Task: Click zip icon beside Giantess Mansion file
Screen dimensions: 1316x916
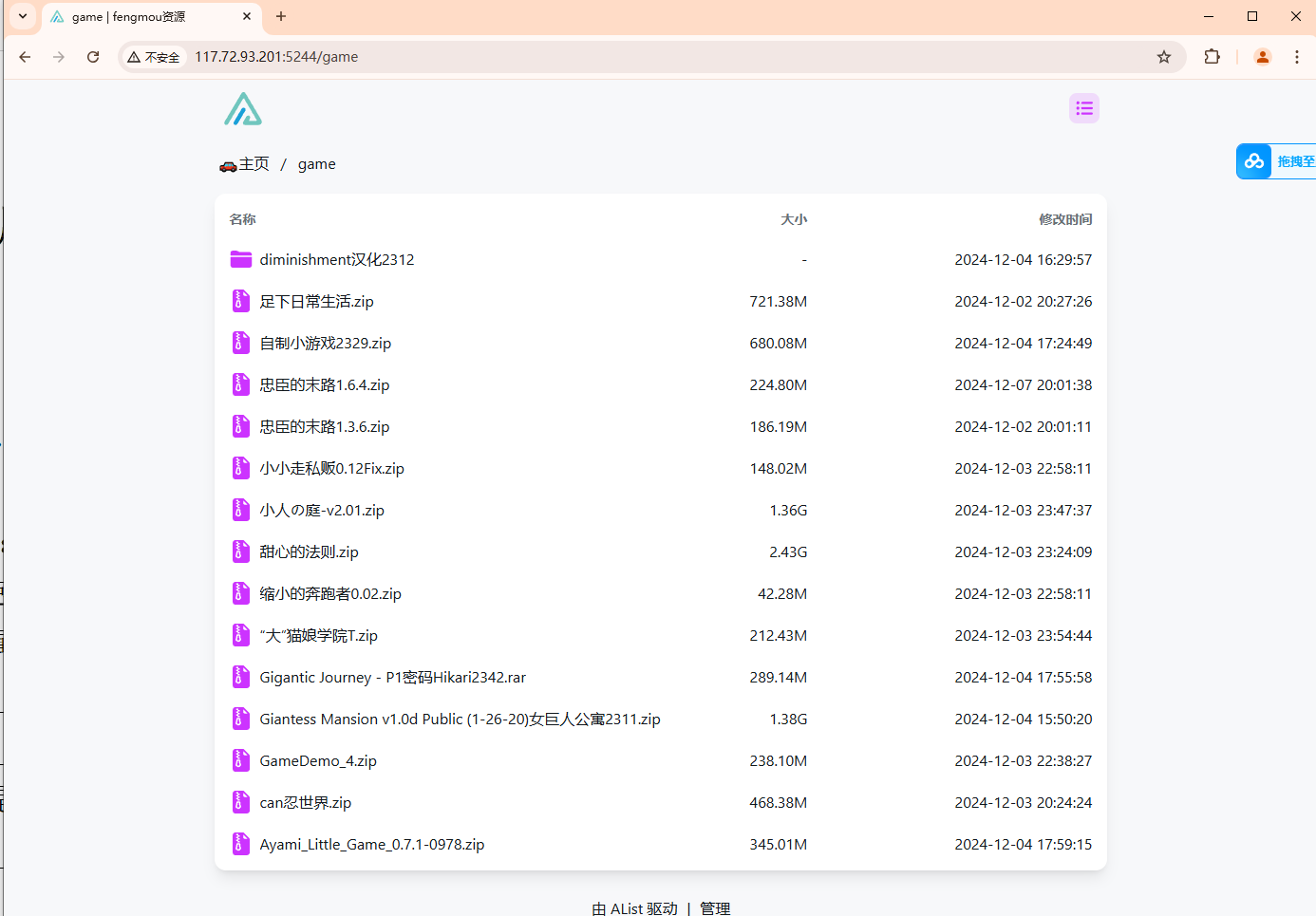Action: (241, 719)
